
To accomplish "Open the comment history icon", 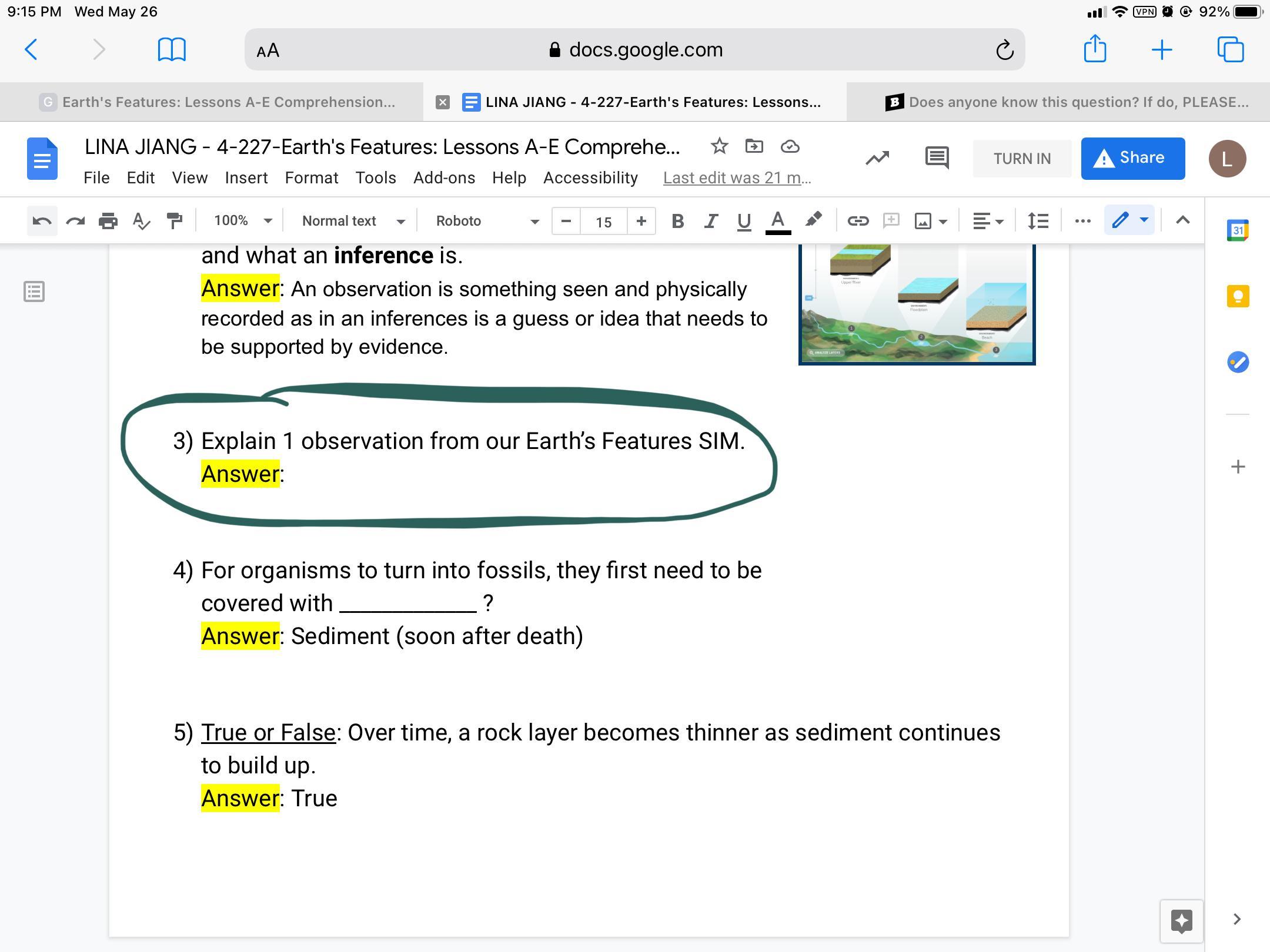I will coord(937,157).
